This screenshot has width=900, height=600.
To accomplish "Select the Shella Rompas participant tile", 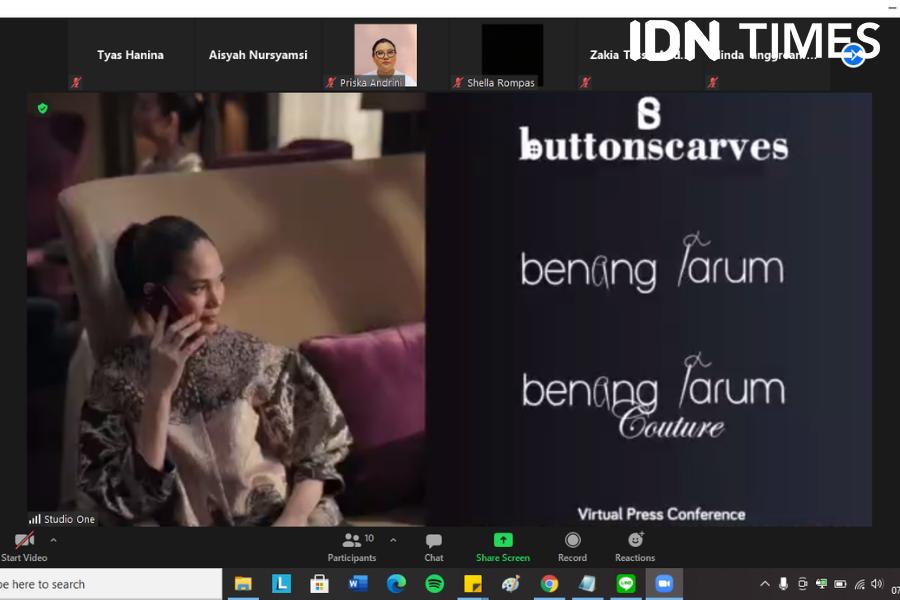I will pyautogui.click(x=513, y=55).
